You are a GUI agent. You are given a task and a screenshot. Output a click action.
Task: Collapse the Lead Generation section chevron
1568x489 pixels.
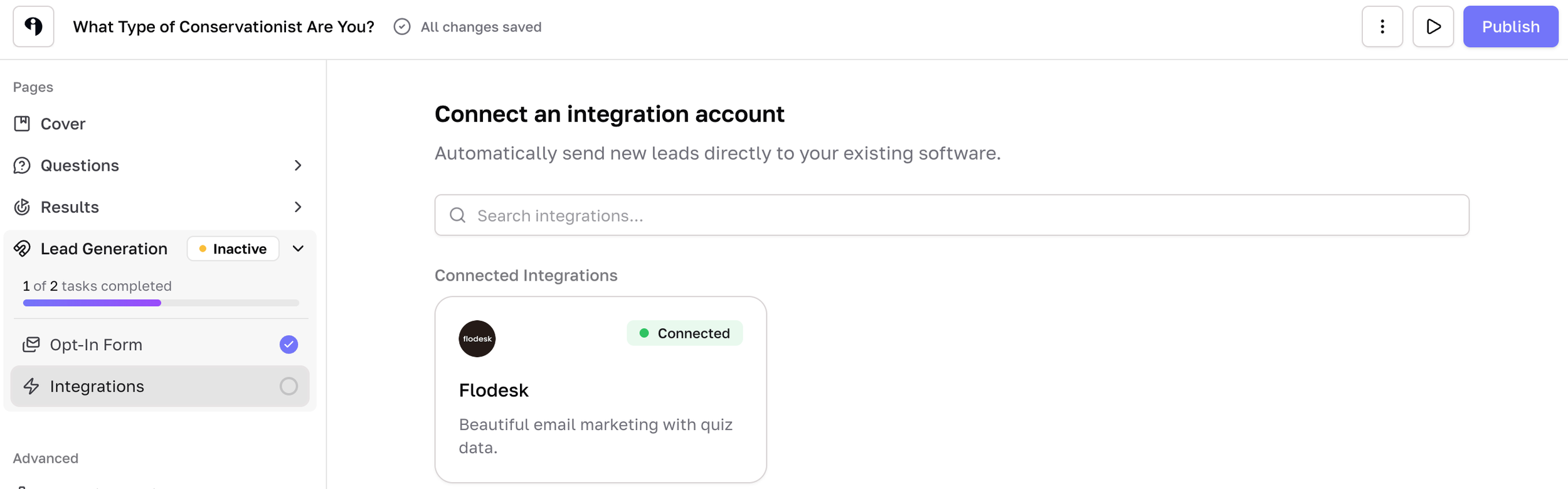click(298, 249)
